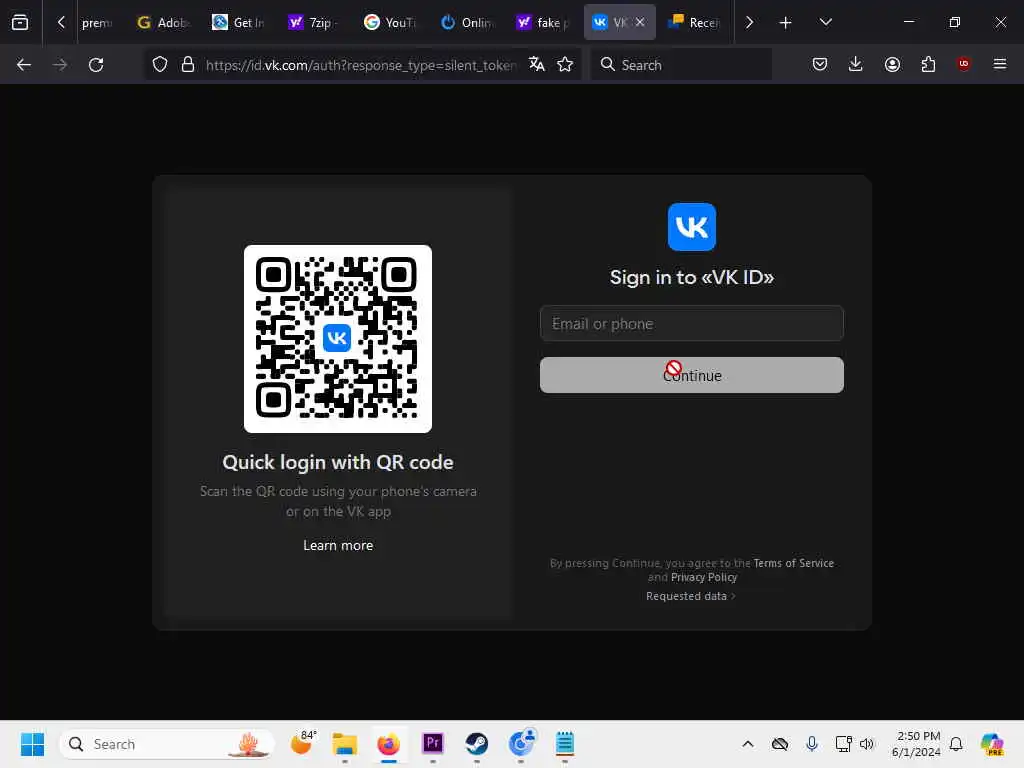Image resolution: width=1024 pixels, height=768 pixels.
Task: Switch to the Recei tab
Action: click(694, 23)
